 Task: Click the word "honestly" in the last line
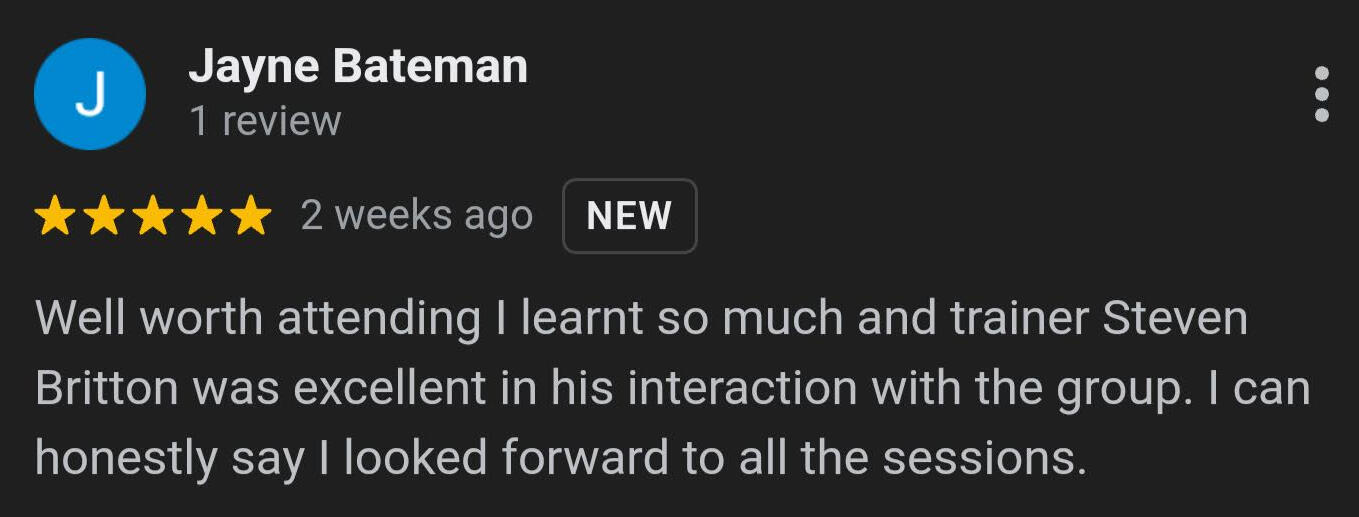(125, 459)
